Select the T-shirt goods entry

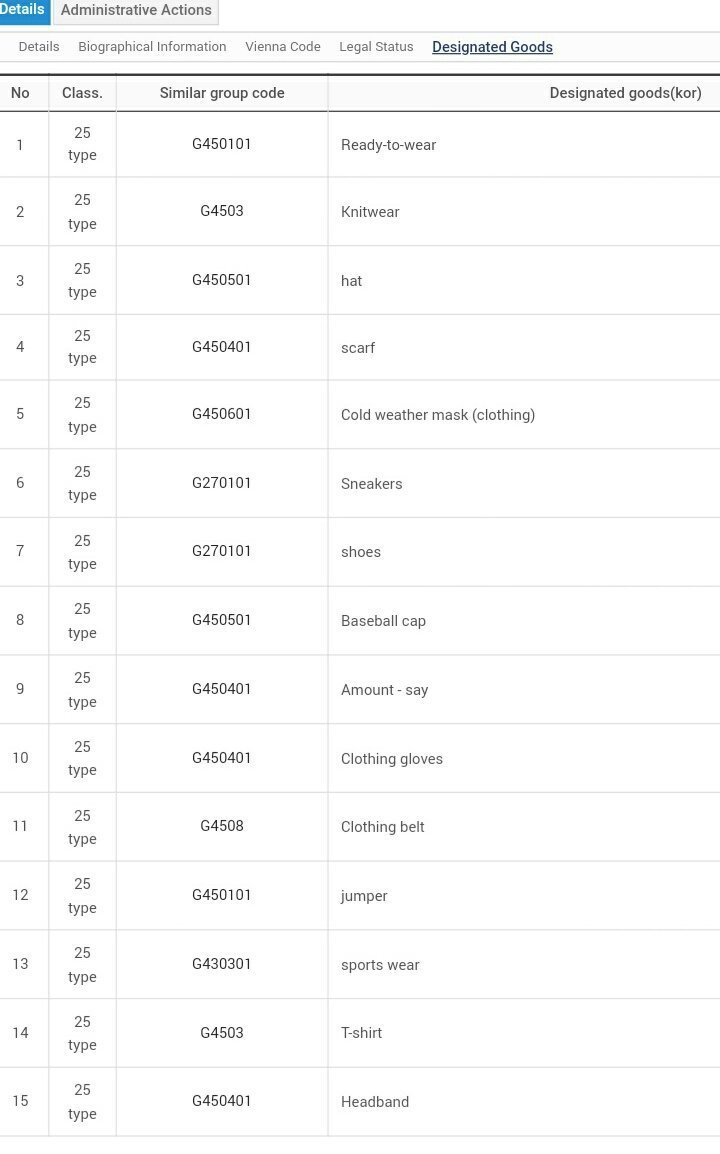[x=361, y=1033]
